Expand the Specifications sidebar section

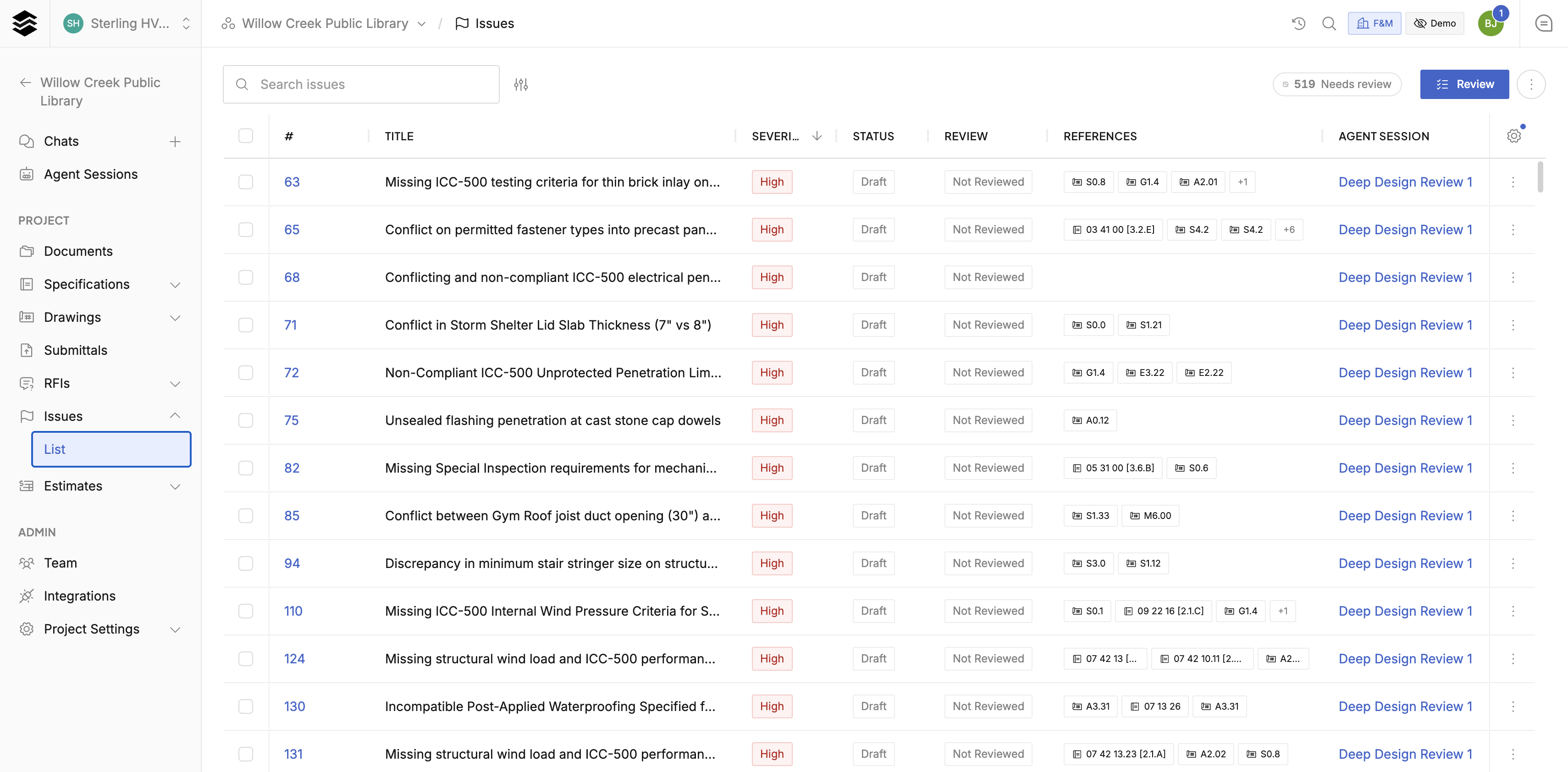[175, 284]
